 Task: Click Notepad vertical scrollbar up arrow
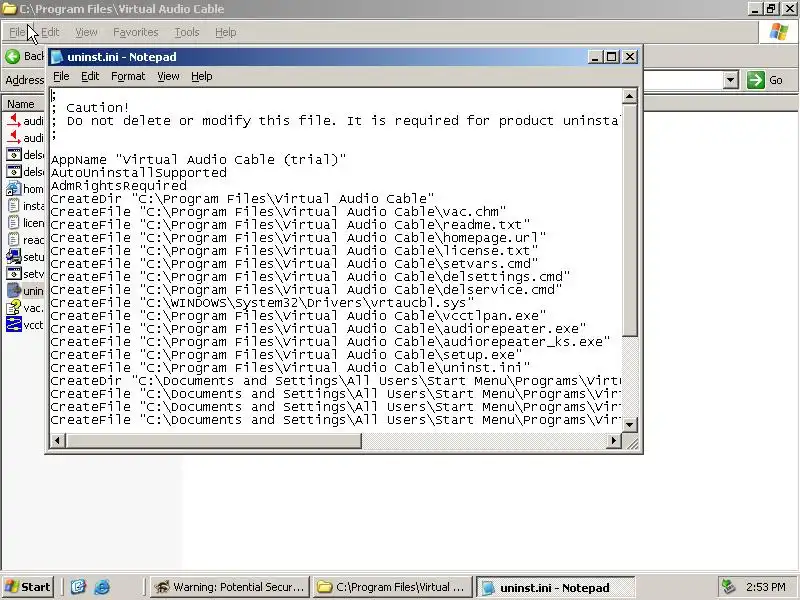tap(630, 96)
